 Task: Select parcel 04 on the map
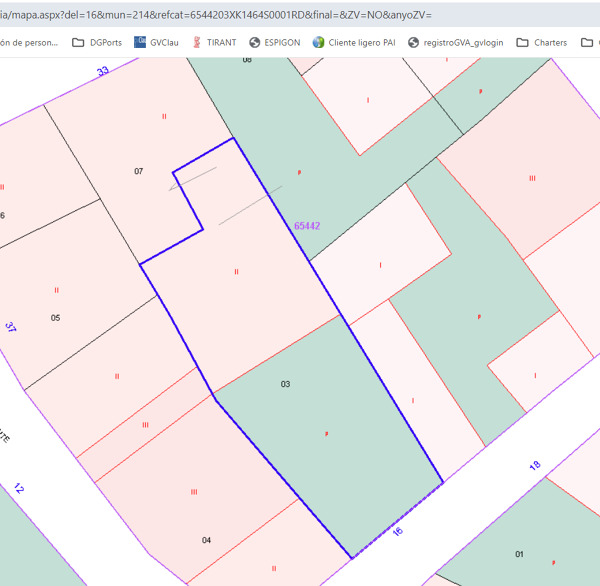(x=206, y=540)
